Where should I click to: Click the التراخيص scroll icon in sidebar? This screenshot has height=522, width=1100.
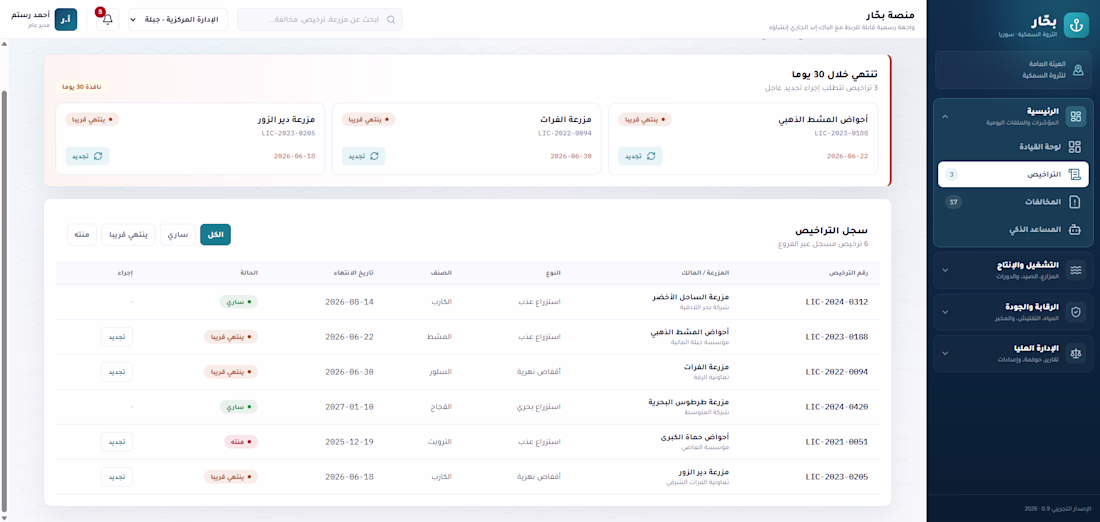coord(1074,174)
